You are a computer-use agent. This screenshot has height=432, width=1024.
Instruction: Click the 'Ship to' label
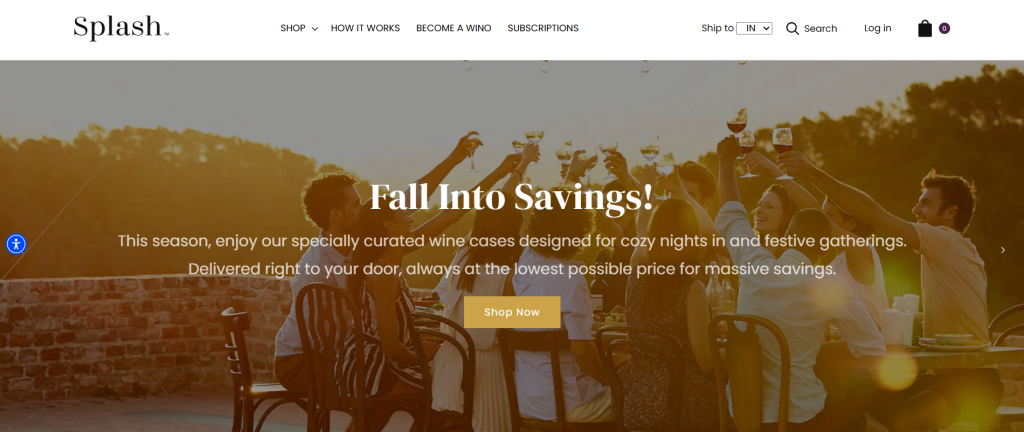click(x=717, y=28)
